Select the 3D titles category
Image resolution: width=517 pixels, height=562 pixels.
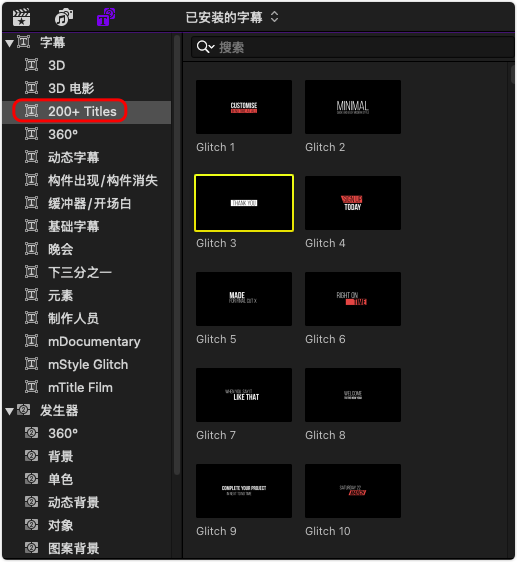86,66
